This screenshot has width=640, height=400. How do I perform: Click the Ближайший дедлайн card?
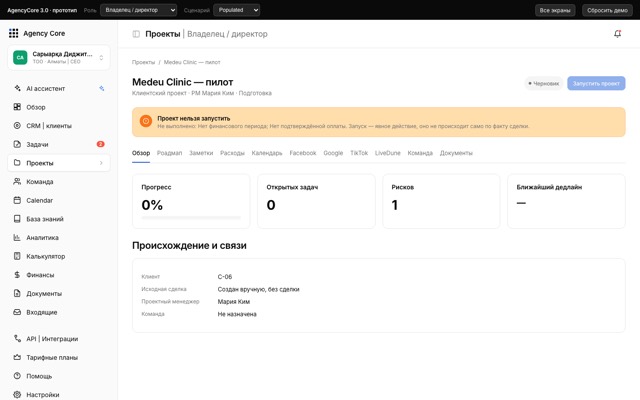tap(567, 201)
